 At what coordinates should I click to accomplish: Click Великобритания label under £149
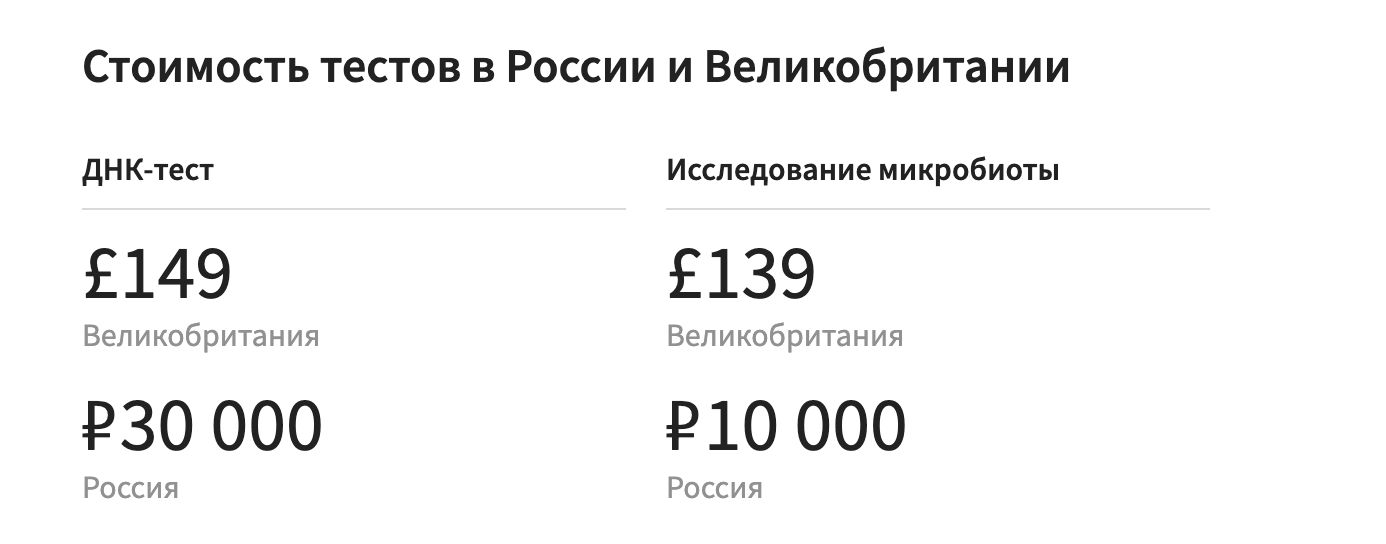[x=201, y=336]
